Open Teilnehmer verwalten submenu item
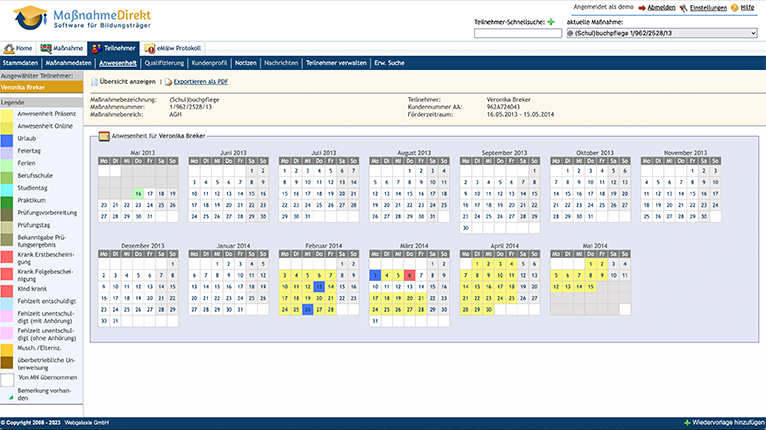The height and width of the screenshot is (430, 766). 336,63
